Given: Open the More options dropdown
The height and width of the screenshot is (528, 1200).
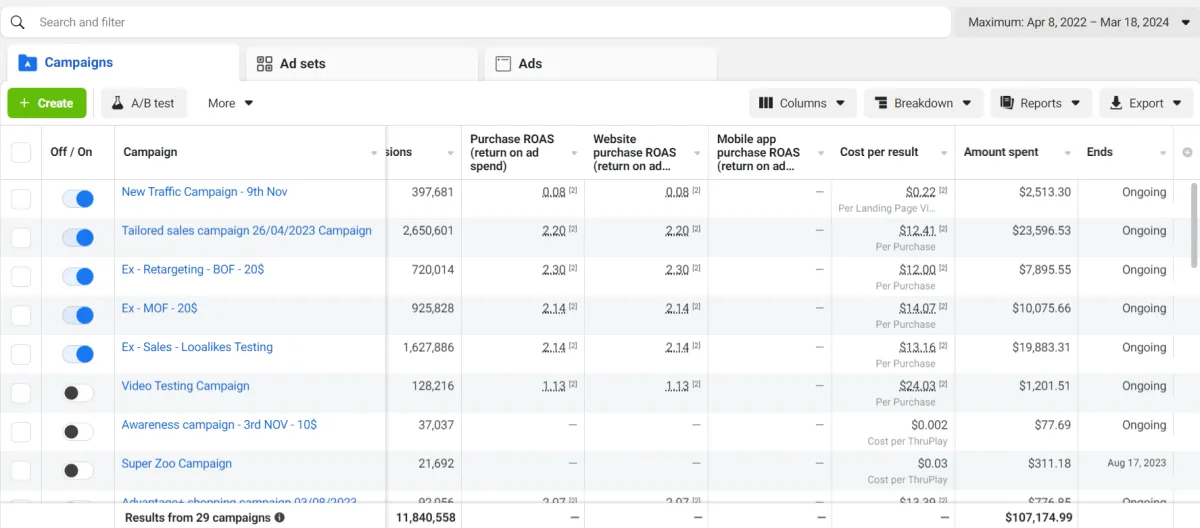Looking at the screenshot, I should click(230, 103).
